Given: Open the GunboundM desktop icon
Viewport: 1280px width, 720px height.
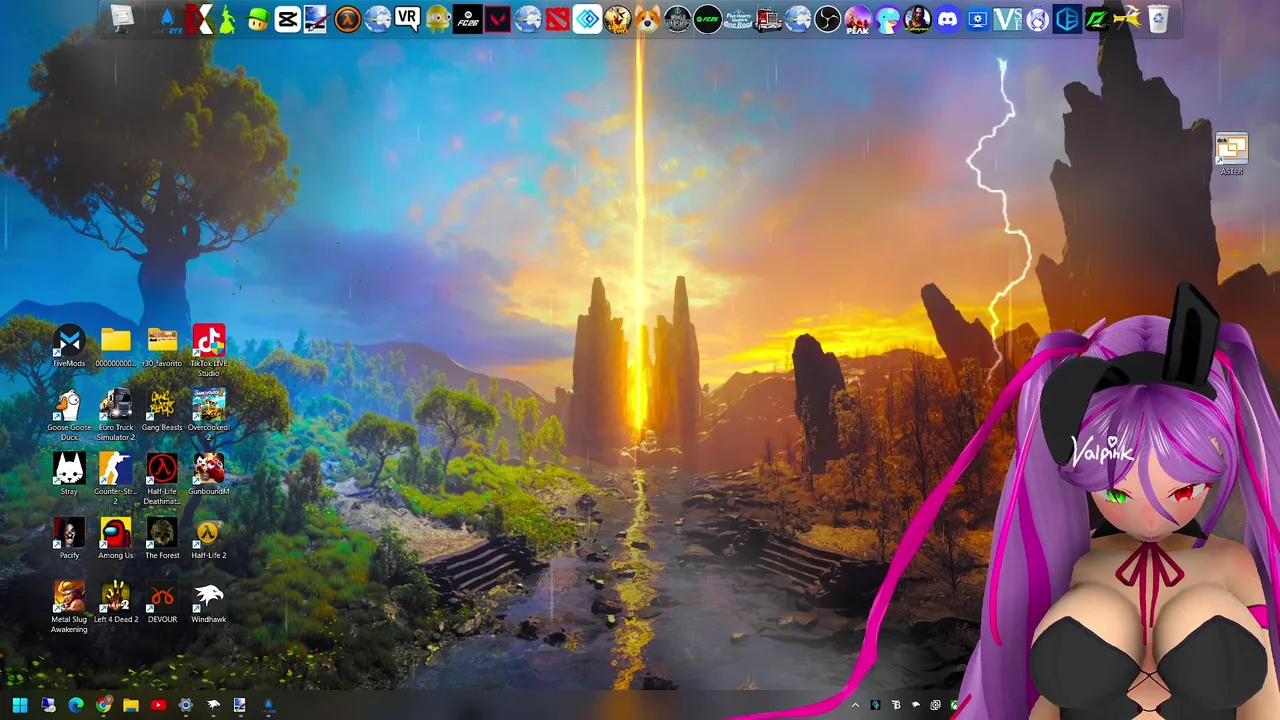Looking at the screenshot, I should (209, 474).
